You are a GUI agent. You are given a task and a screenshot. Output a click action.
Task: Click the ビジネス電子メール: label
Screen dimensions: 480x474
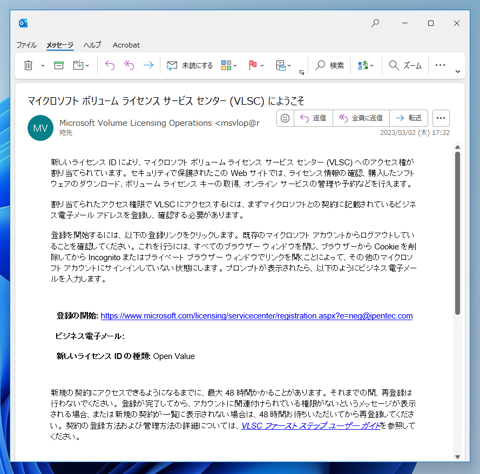[x=89, y=336]
